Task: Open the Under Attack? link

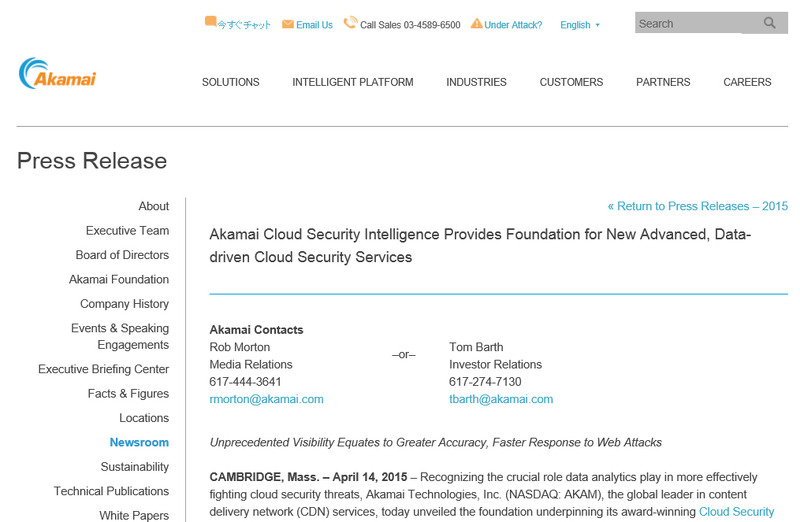Action: click(513, 25)
